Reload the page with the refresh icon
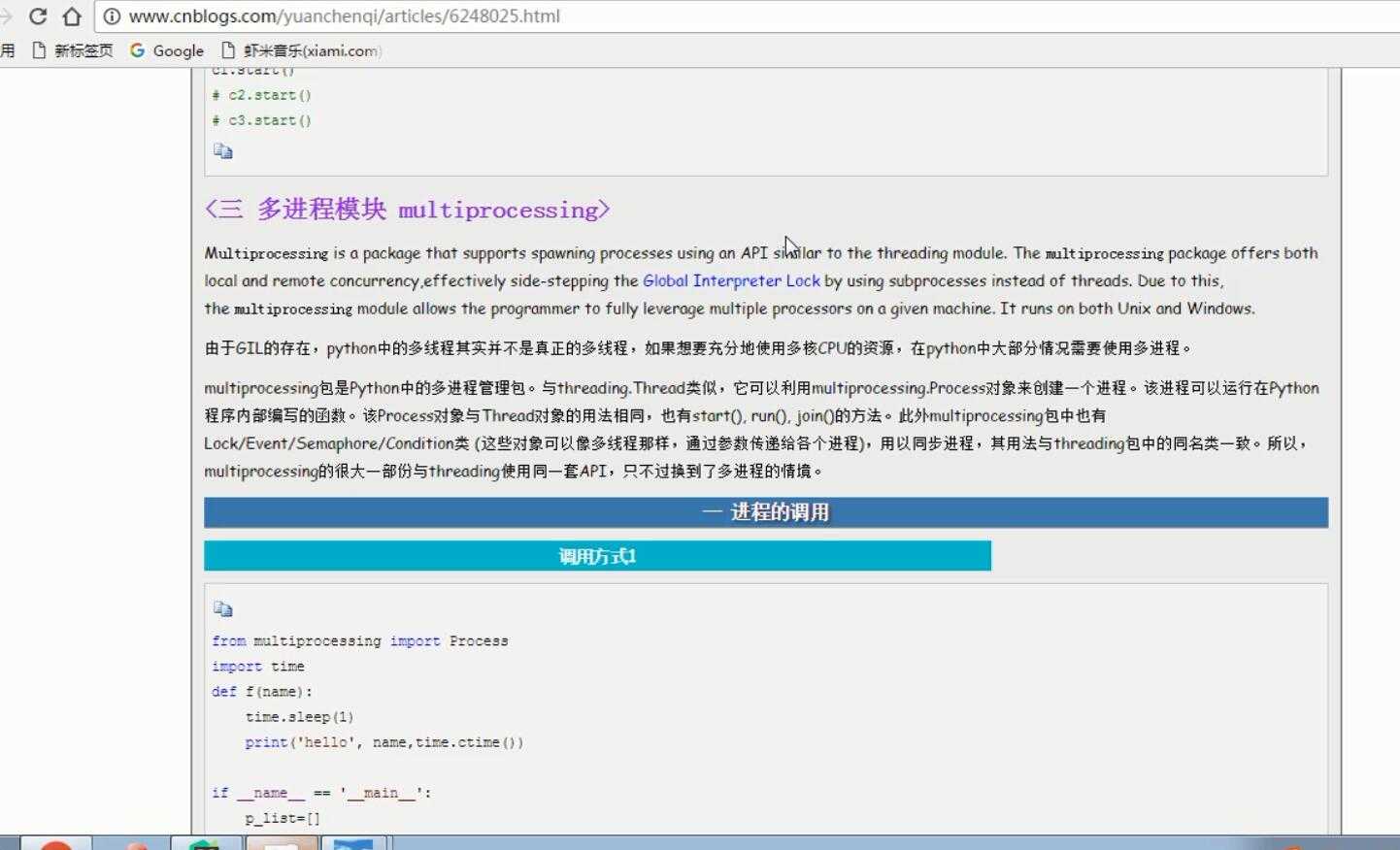 click(x=38, y=16)
